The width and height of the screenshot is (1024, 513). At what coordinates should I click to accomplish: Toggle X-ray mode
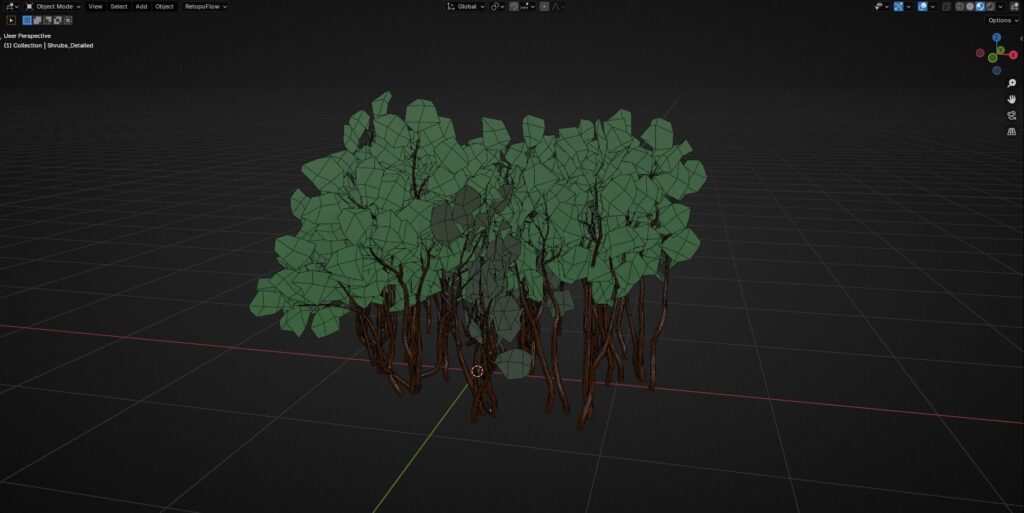click(x=947, y=6)
